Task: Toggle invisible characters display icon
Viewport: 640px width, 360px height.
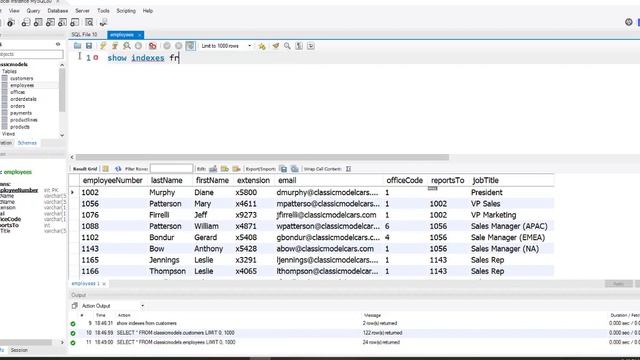Action: (299, 46)
